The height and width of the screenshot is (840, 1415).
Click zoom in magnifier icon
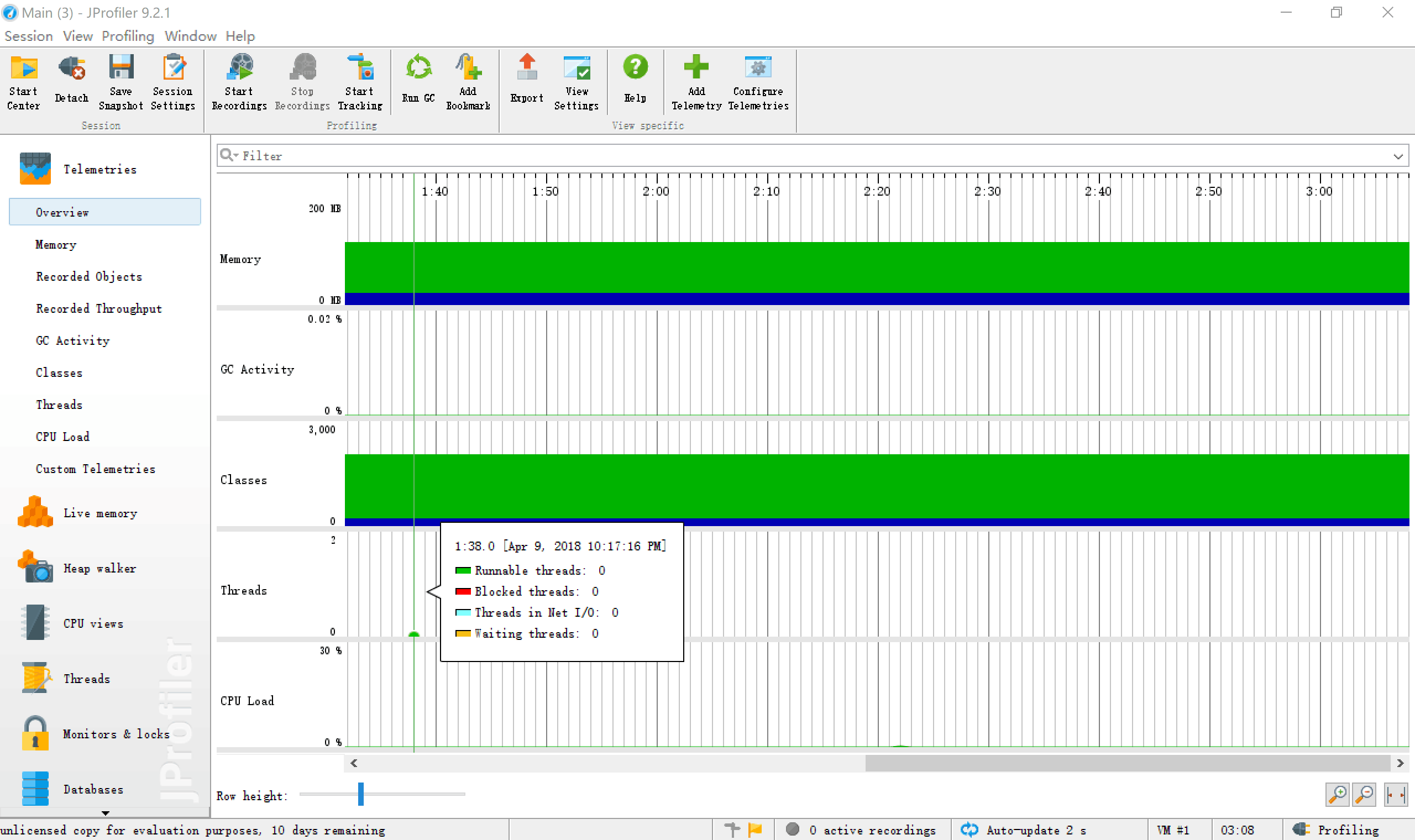point(1338,794)
